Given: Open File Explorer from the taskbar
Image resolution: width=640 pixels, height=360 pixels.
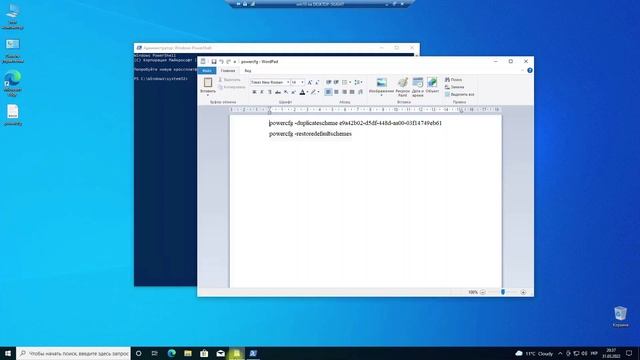Looking at the screenshot, I should click(x=188, y=353).
